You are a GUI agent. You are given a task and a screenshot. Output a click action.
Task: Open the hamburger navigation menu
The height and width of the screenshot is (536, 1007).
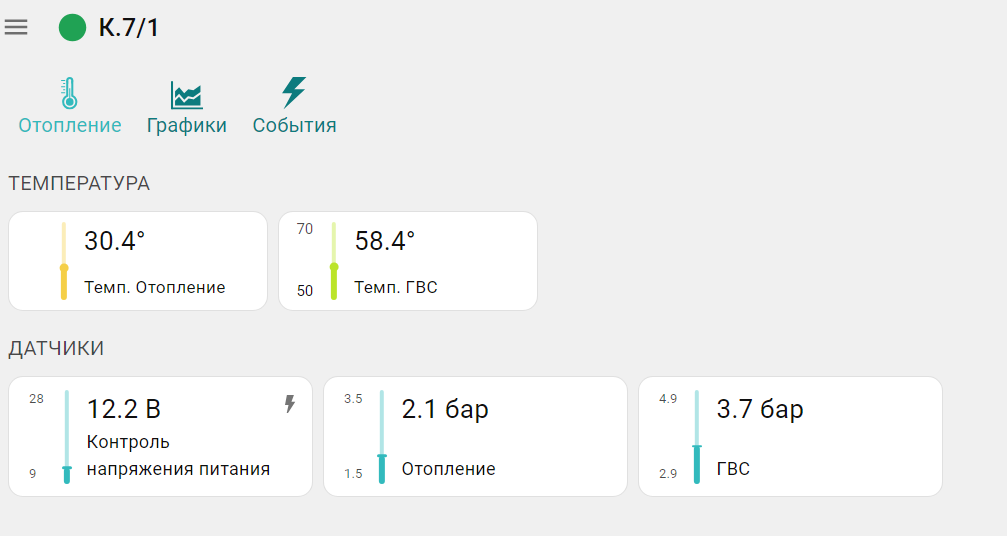coord(16,27)
